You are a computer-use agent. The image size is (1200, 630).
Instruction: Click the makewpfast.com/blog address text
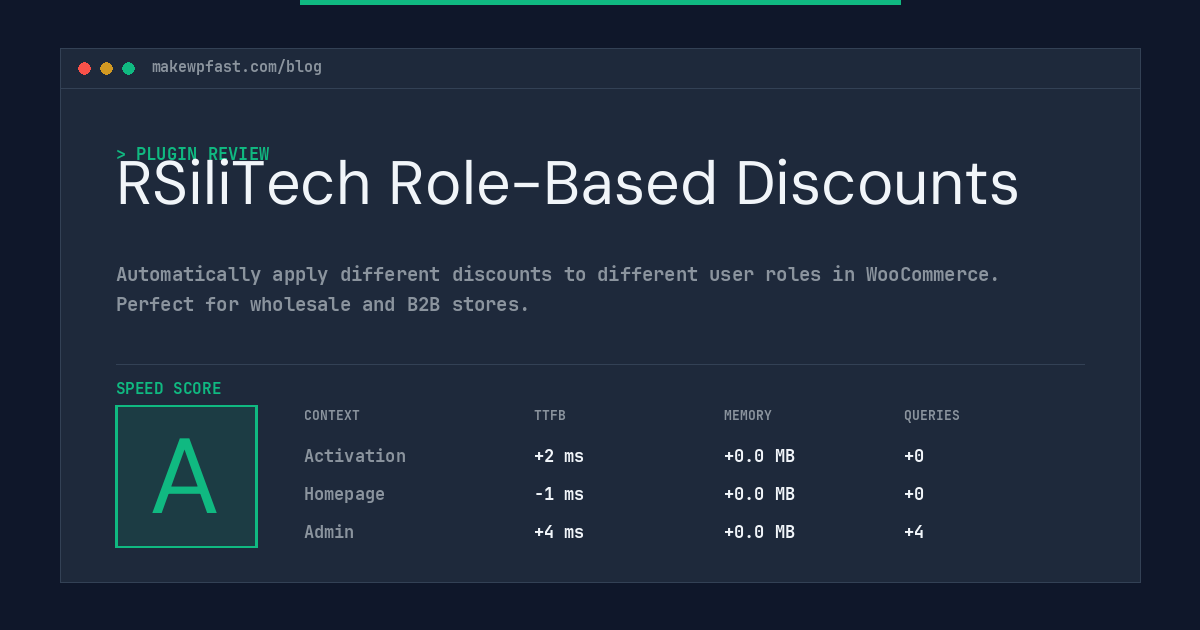[x=237, y=67]
